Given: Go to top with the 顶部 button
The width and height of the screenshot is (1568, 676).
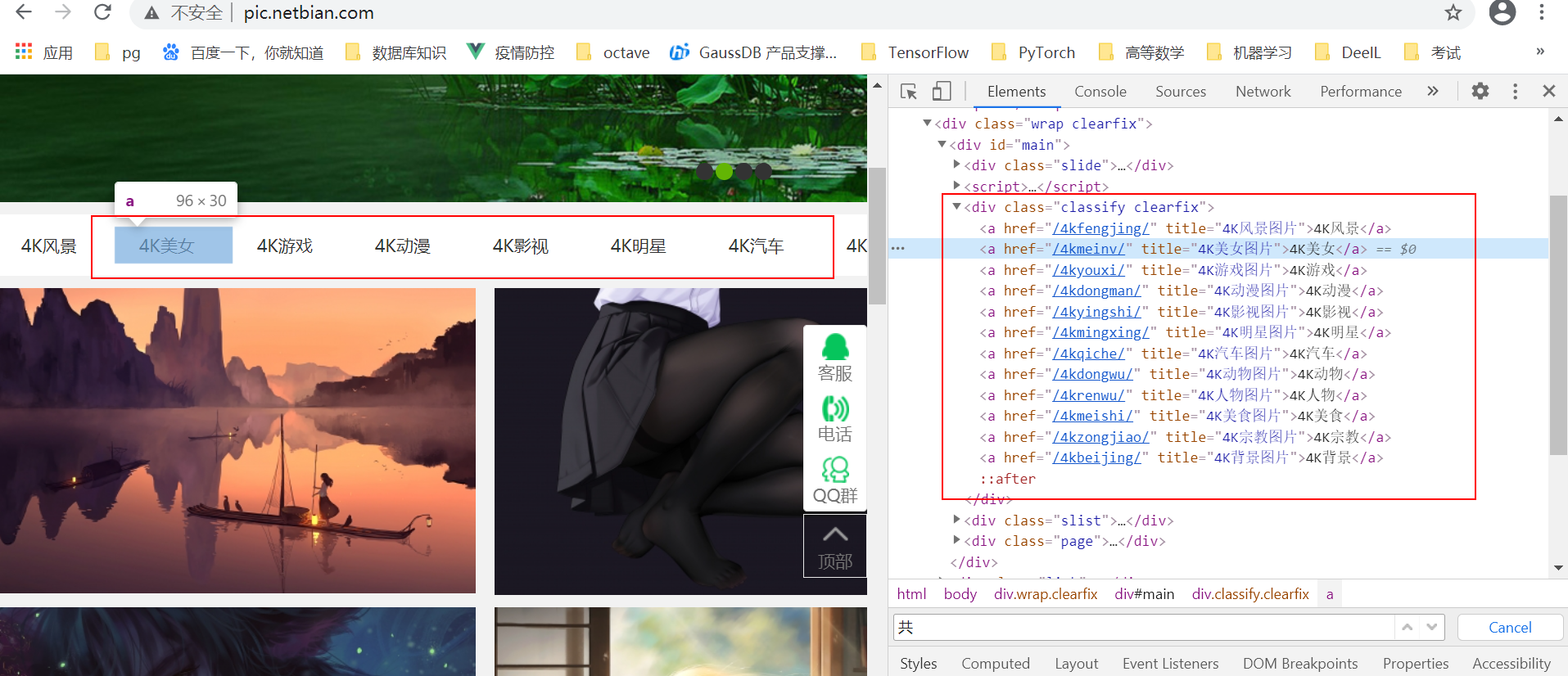Looking at the screenshot, I should 835,547.
